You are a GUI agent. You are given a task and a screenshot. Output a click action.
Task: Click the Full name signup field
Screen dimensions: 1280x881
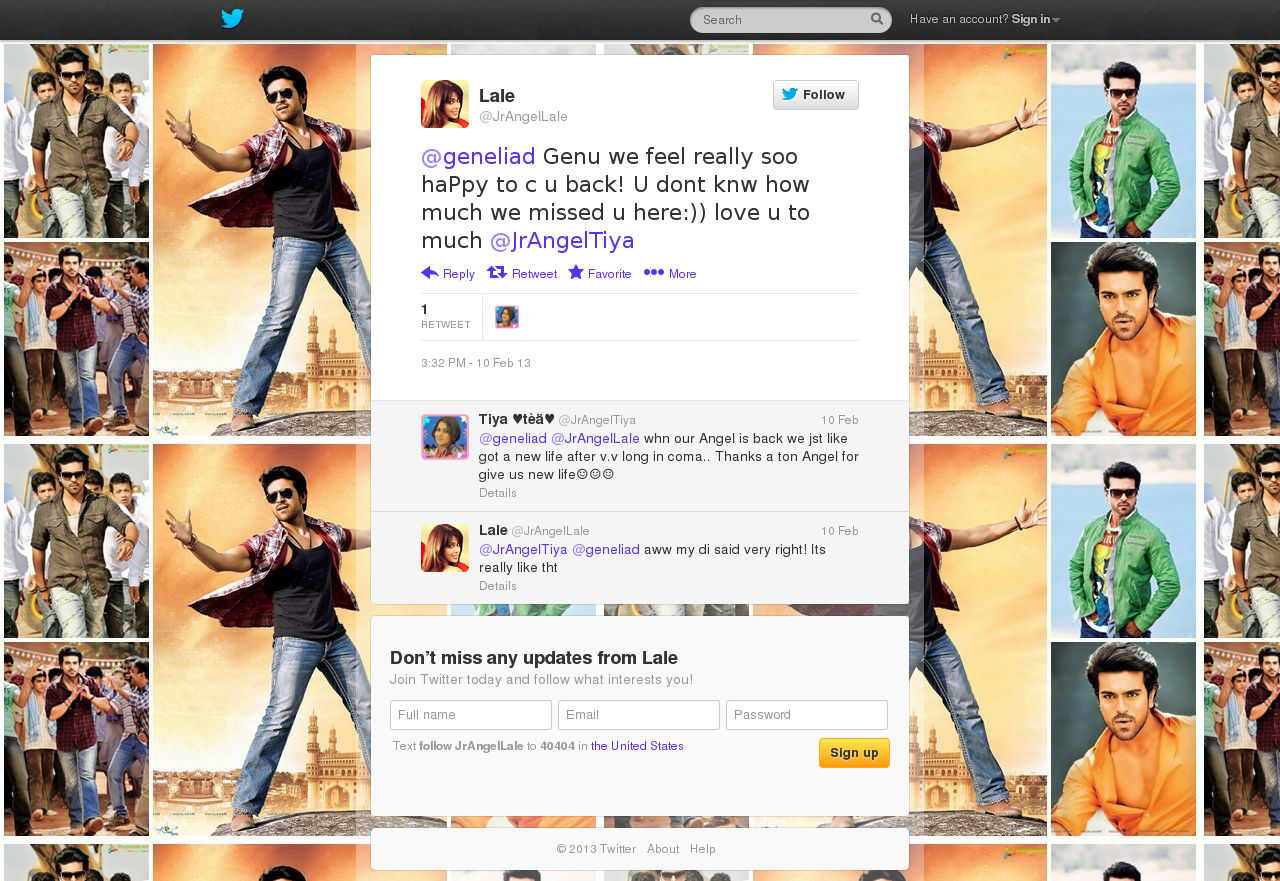pyautogui.click(x=471, y=715)
